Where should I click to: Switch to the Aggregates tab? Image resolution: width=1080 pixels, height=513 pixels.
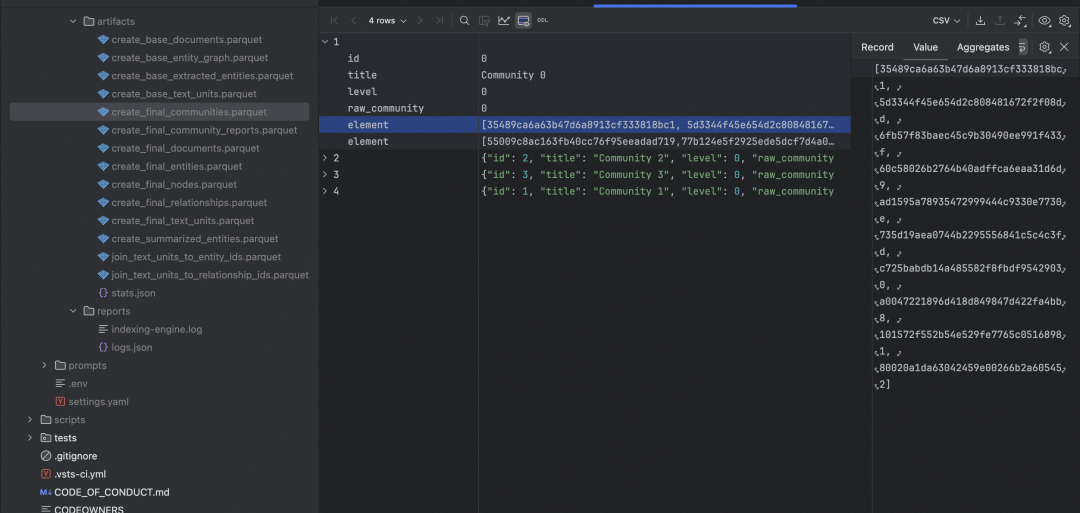[x=982, y=47]
